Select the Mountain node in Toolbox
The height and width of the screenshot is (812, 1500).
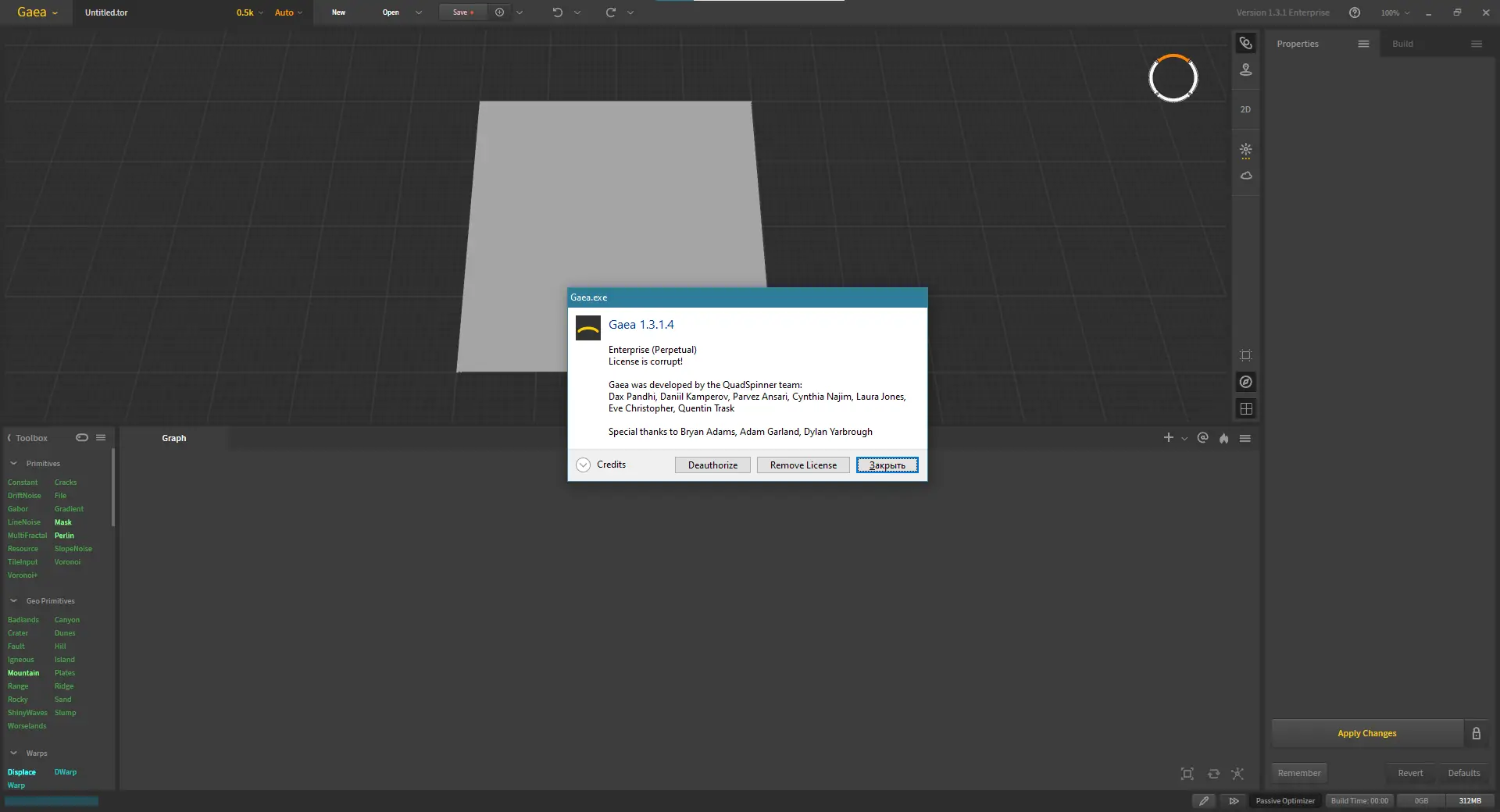(23, 673)
